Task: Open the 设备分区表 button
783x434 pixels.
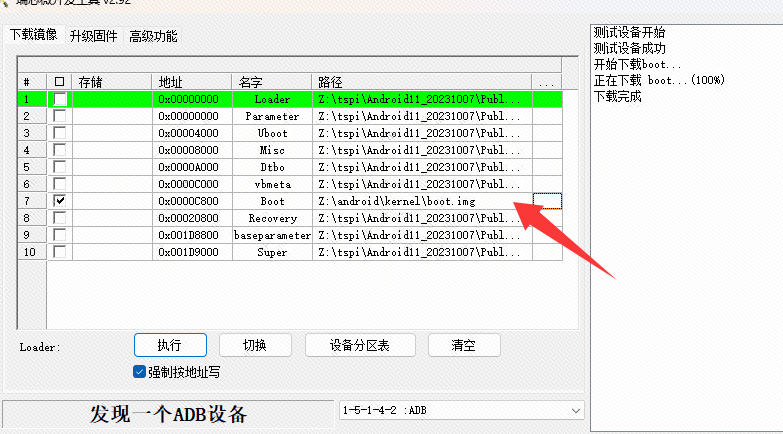Action: (x=360, y=345)
